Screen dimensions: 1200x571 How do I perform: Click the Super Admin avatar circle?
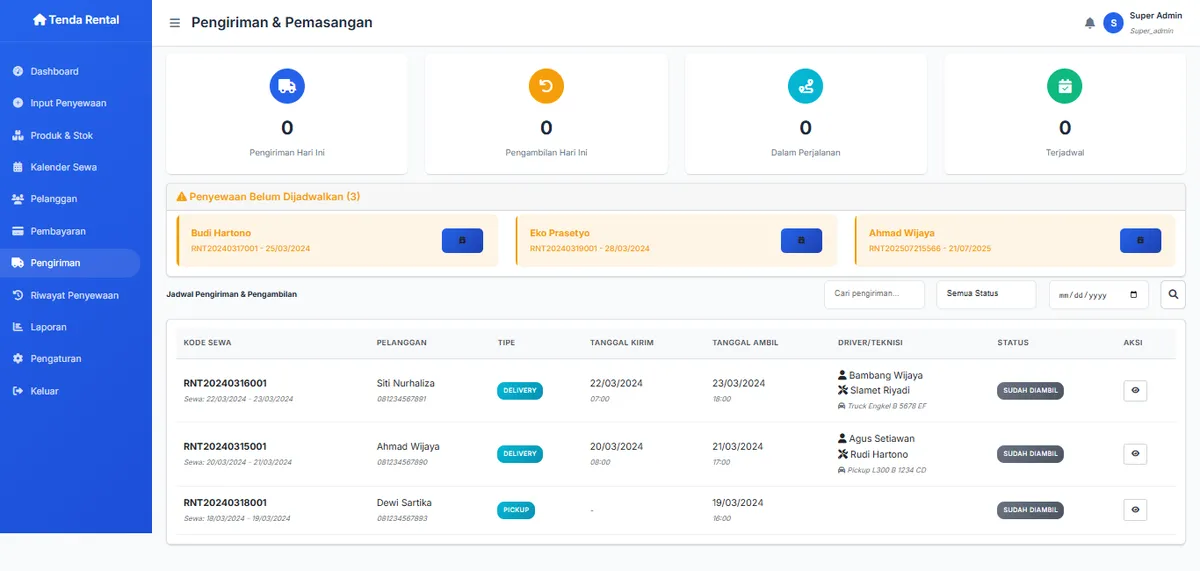(1113, 23)
